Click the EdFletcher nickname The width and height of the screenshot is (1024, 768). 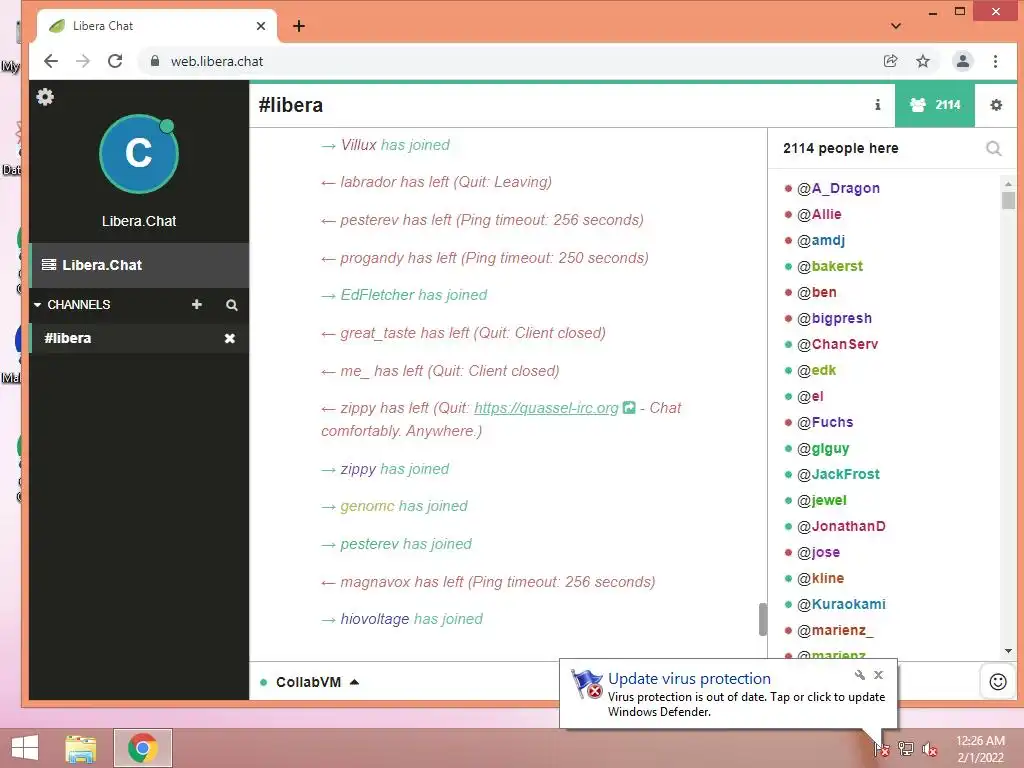[377, 295]
